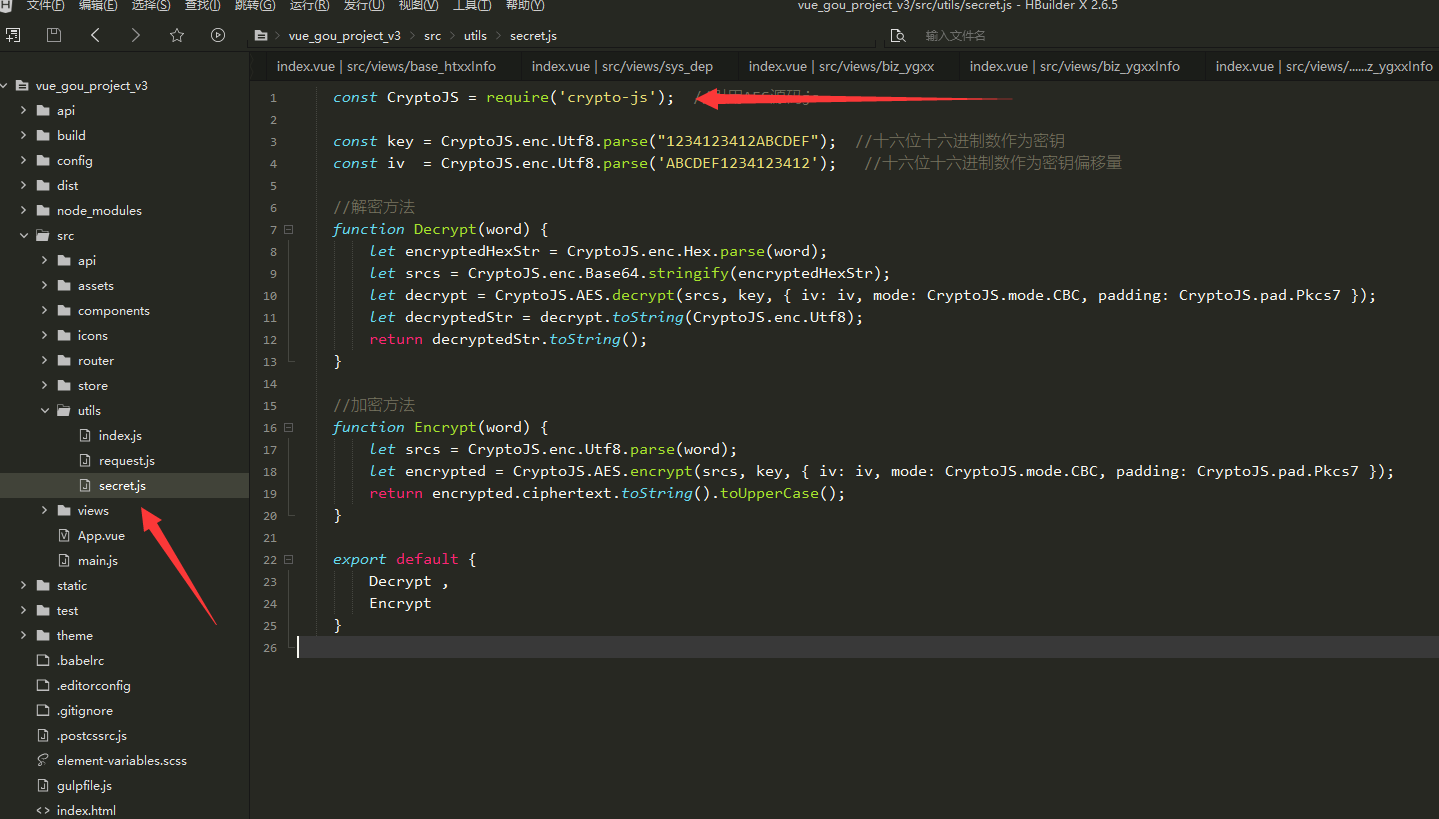Click the star bookmark icon in the toolbar
The height and width of the screenshot is (819, 1439).
click(x=177, y=35)
